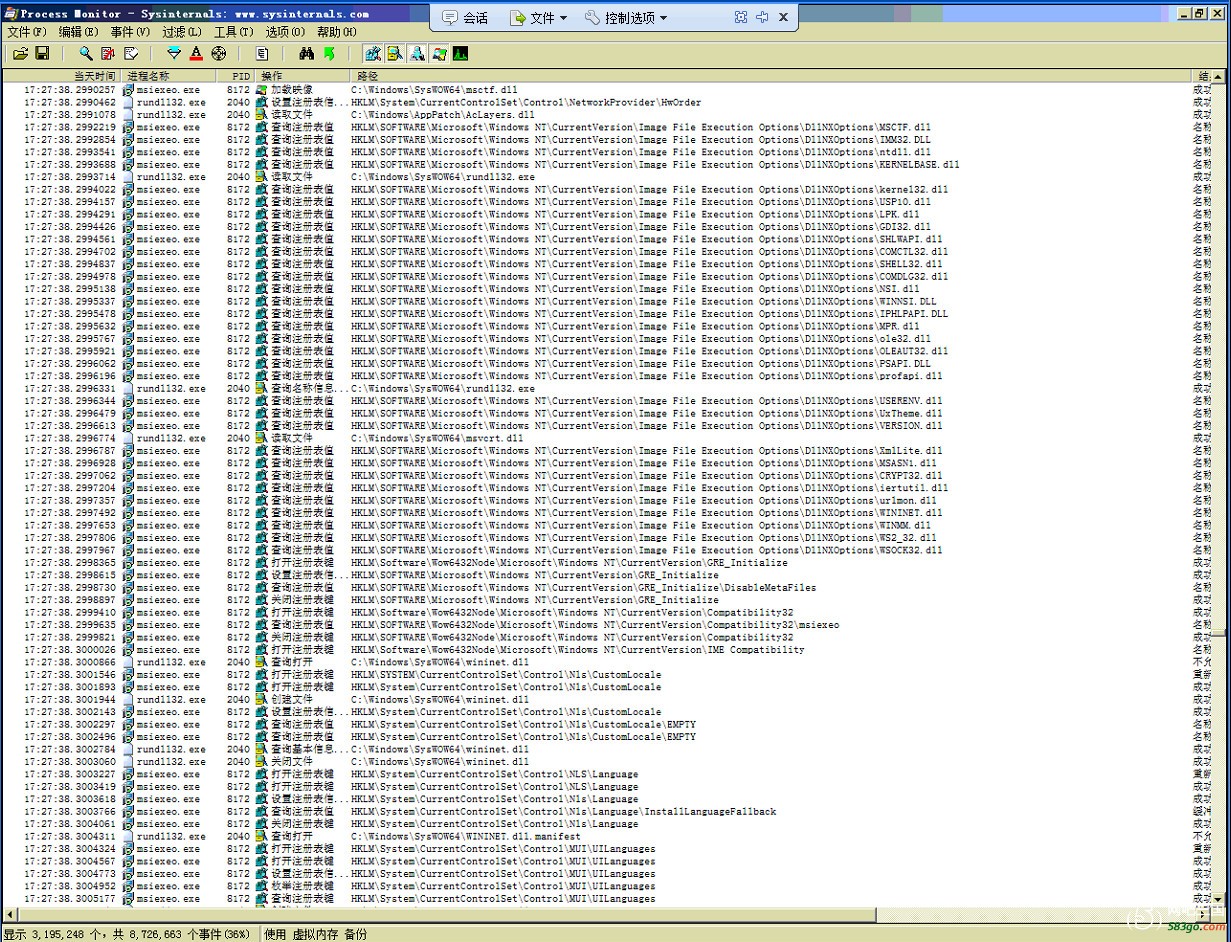
Task: Sort by the 当天时间 column header
Action: coord(62,76)
